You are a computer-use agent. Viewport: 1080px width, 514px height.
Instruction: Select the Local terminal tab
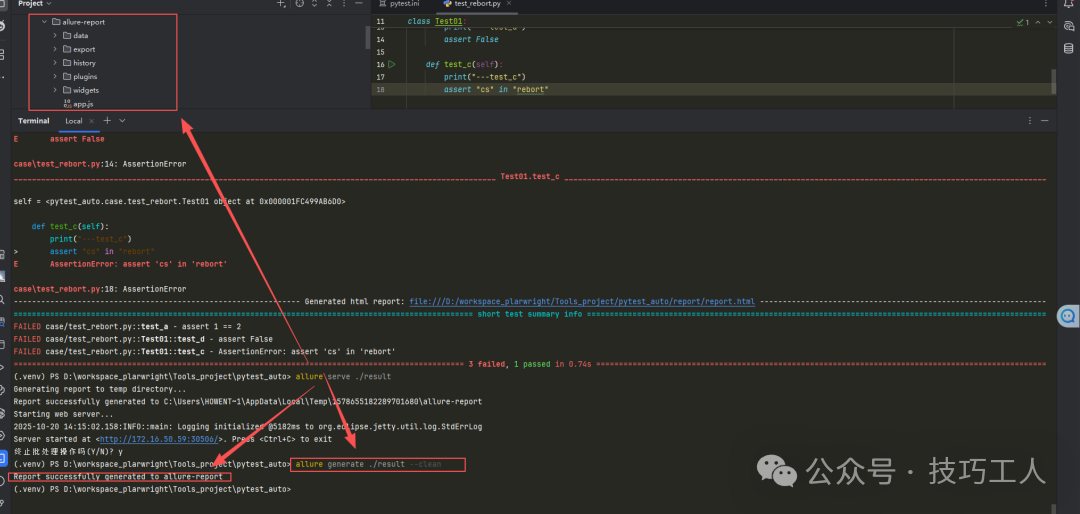[74, 121]
